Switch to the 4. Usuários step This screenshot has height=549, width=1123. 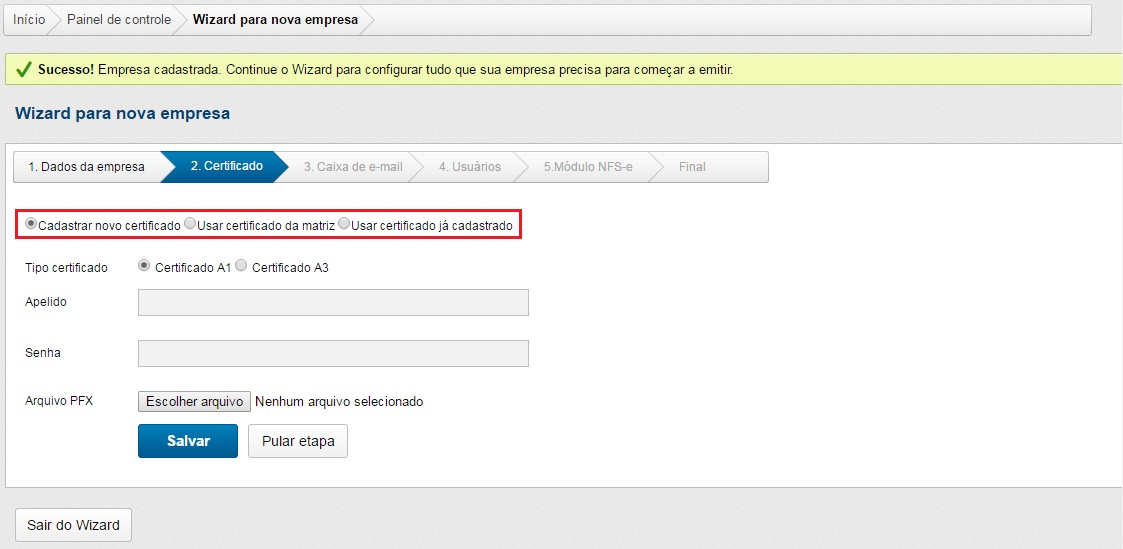(469, 167)
